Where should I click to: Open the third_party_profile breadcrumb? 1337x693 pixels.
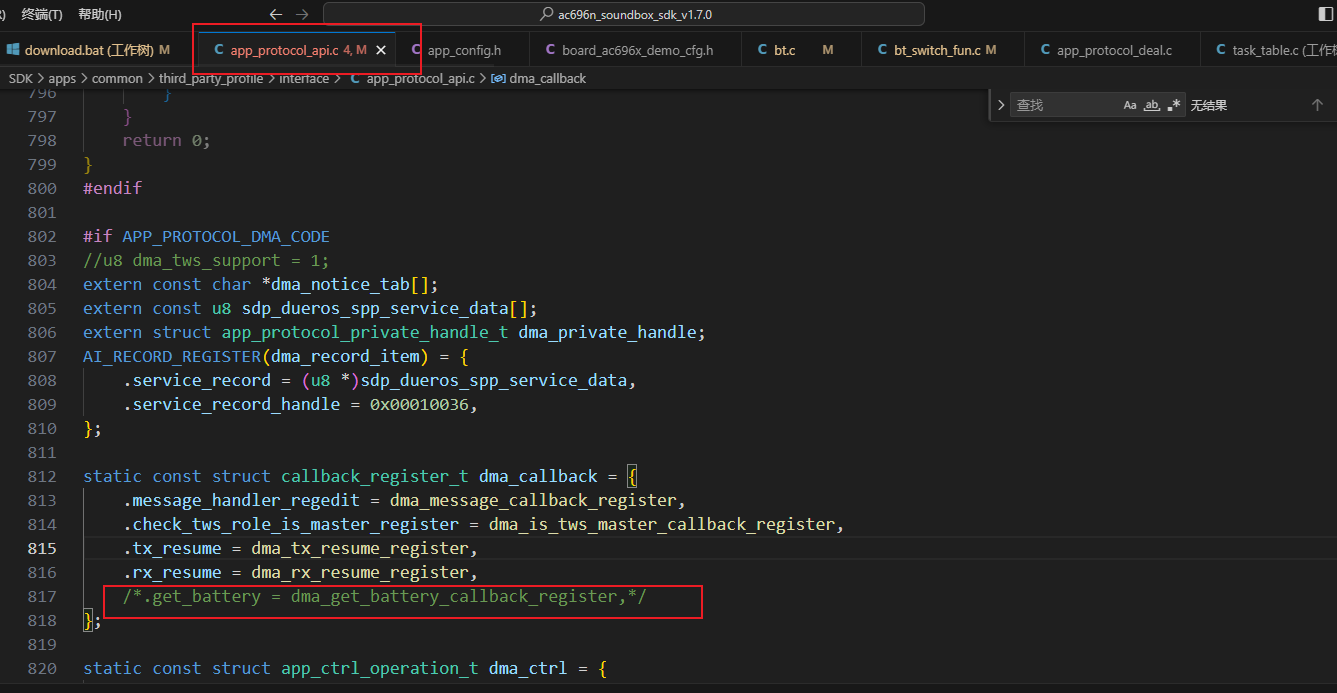tap(211, 78)
